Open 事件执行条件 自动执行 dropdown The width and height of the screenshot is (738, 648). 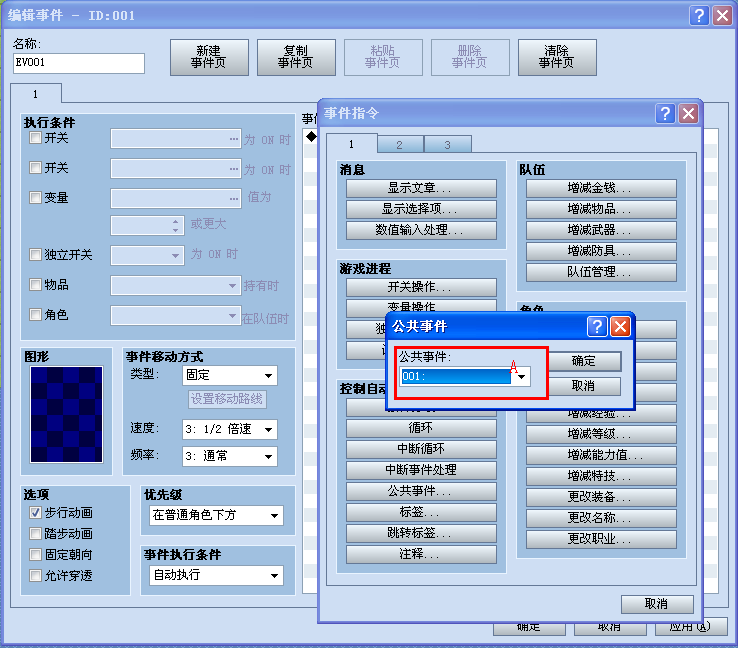[x=217, y=575]
